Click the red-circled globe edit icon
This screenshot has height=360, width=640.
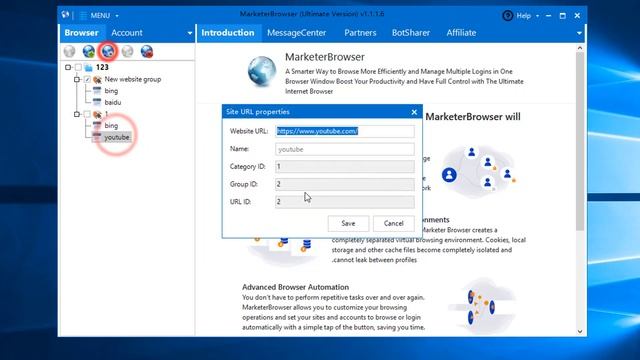(x=108, y=51)
